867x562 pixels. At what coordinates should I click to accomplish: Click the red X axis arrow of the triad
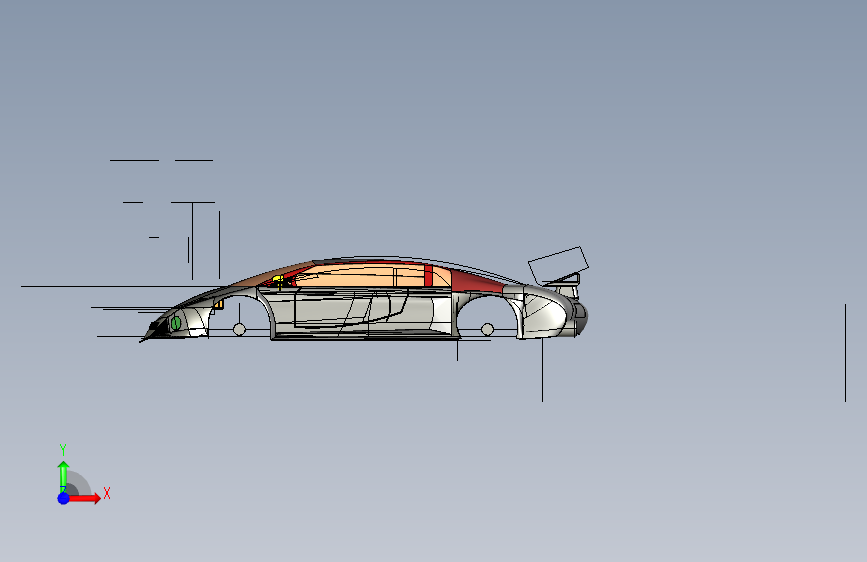(84, 498)
